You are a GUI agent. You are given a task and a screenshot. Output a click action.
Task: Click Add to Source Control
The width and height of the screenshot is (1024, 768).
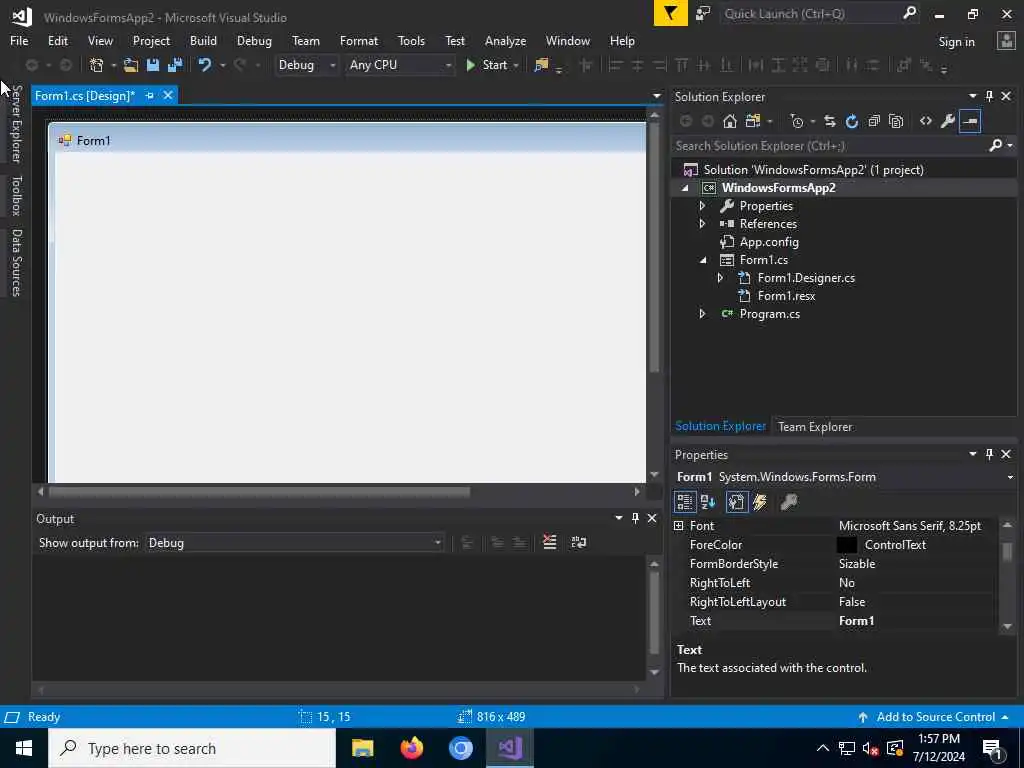coord(934,716)
